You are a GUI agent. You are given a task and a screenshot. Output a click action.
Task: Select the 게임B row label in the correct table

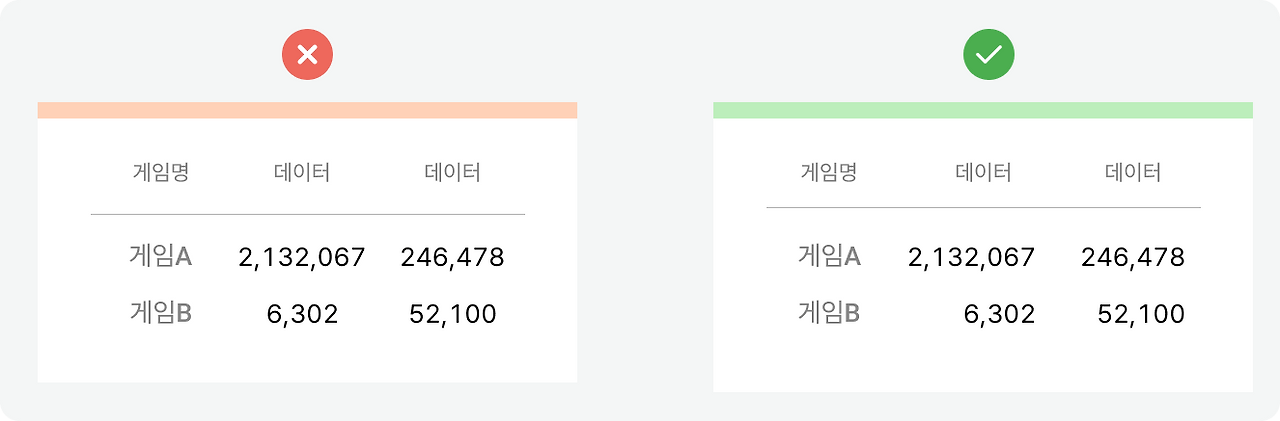[x=829, y=314]
